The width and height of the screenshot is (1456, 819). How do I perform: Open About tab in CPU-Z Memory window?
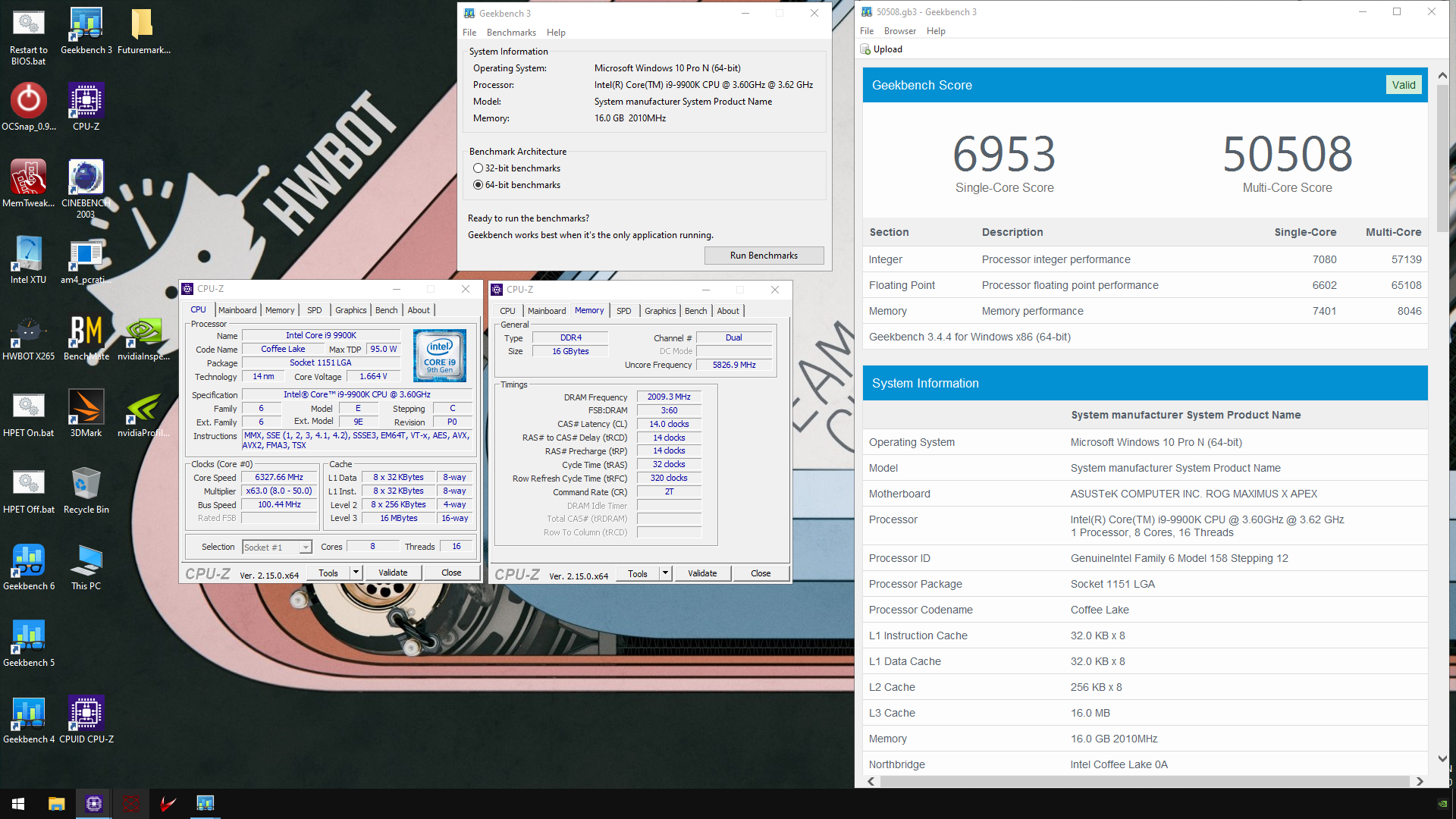pos(728,311)
